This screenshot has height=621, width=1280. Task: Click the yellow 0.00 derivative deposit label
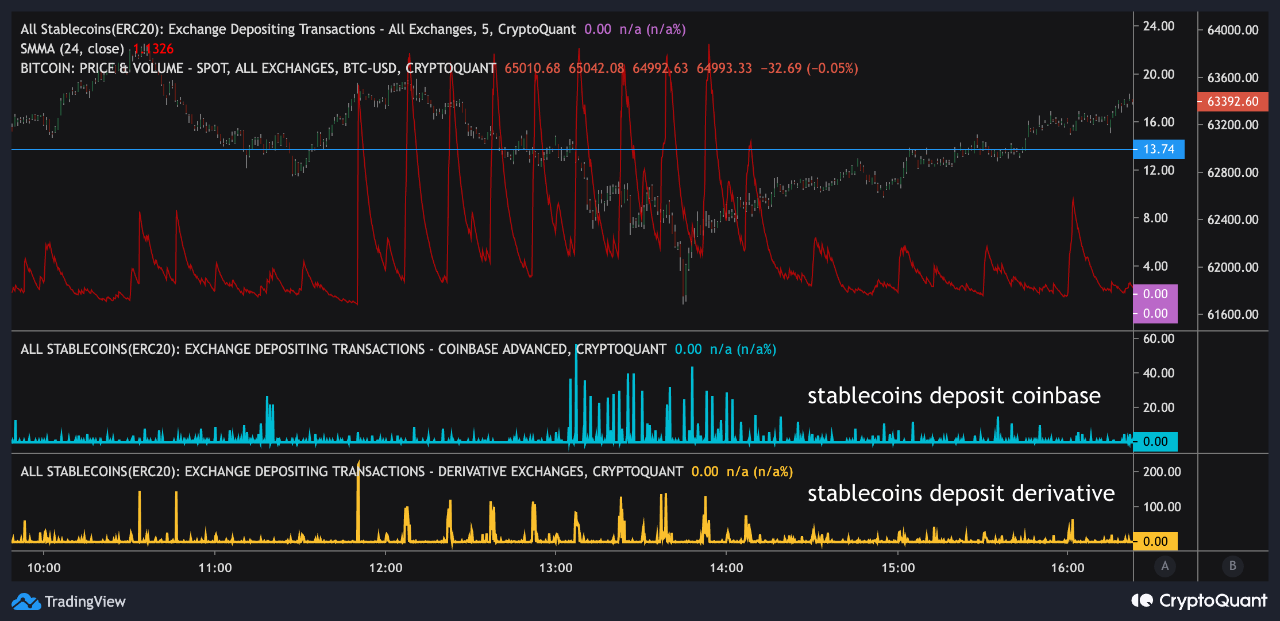1155,540
